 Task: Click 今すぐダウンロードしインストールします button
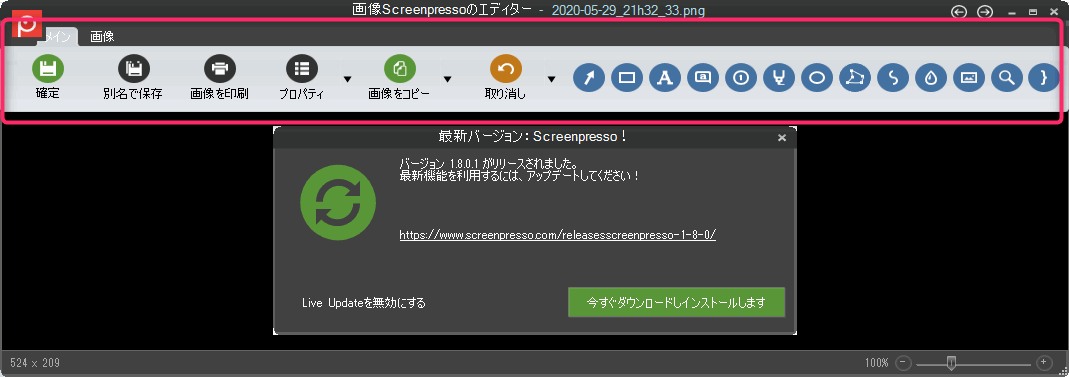pyautogui.click(x=676, y=302)
